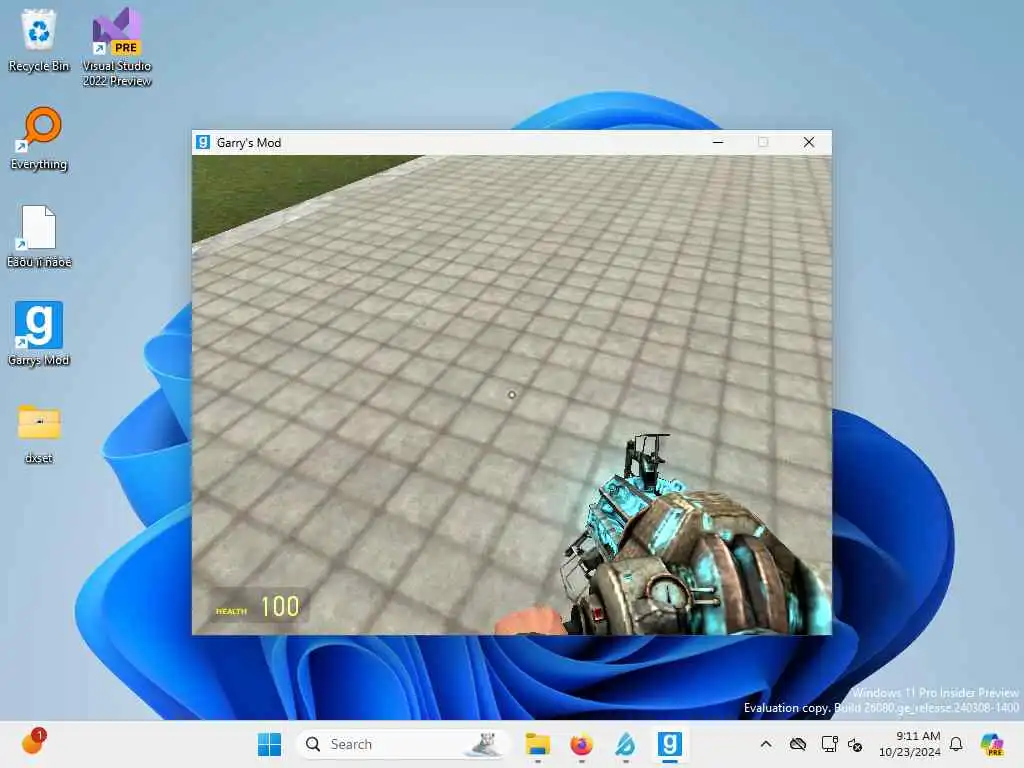Open the Recycle Bin desktop icon
1024x768 pixels.
click(x=39, y=40)
